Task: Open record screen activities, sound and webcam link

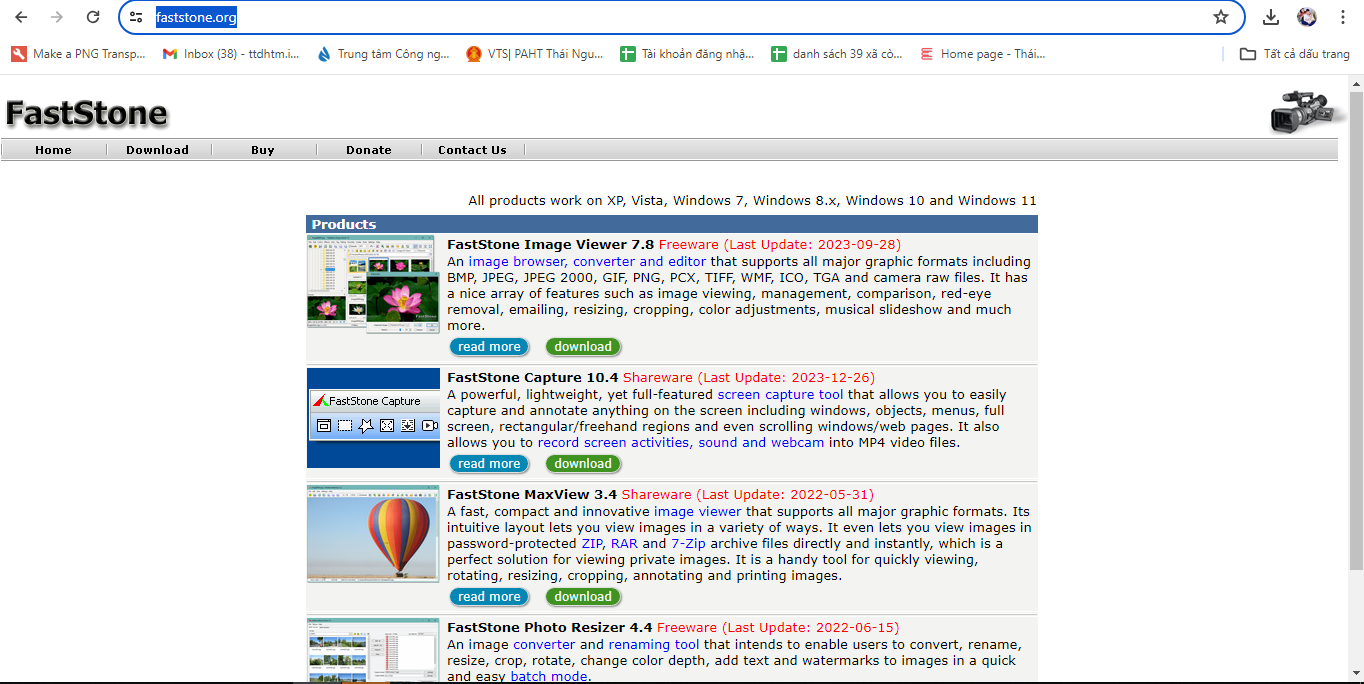Action: click(681, 443)
